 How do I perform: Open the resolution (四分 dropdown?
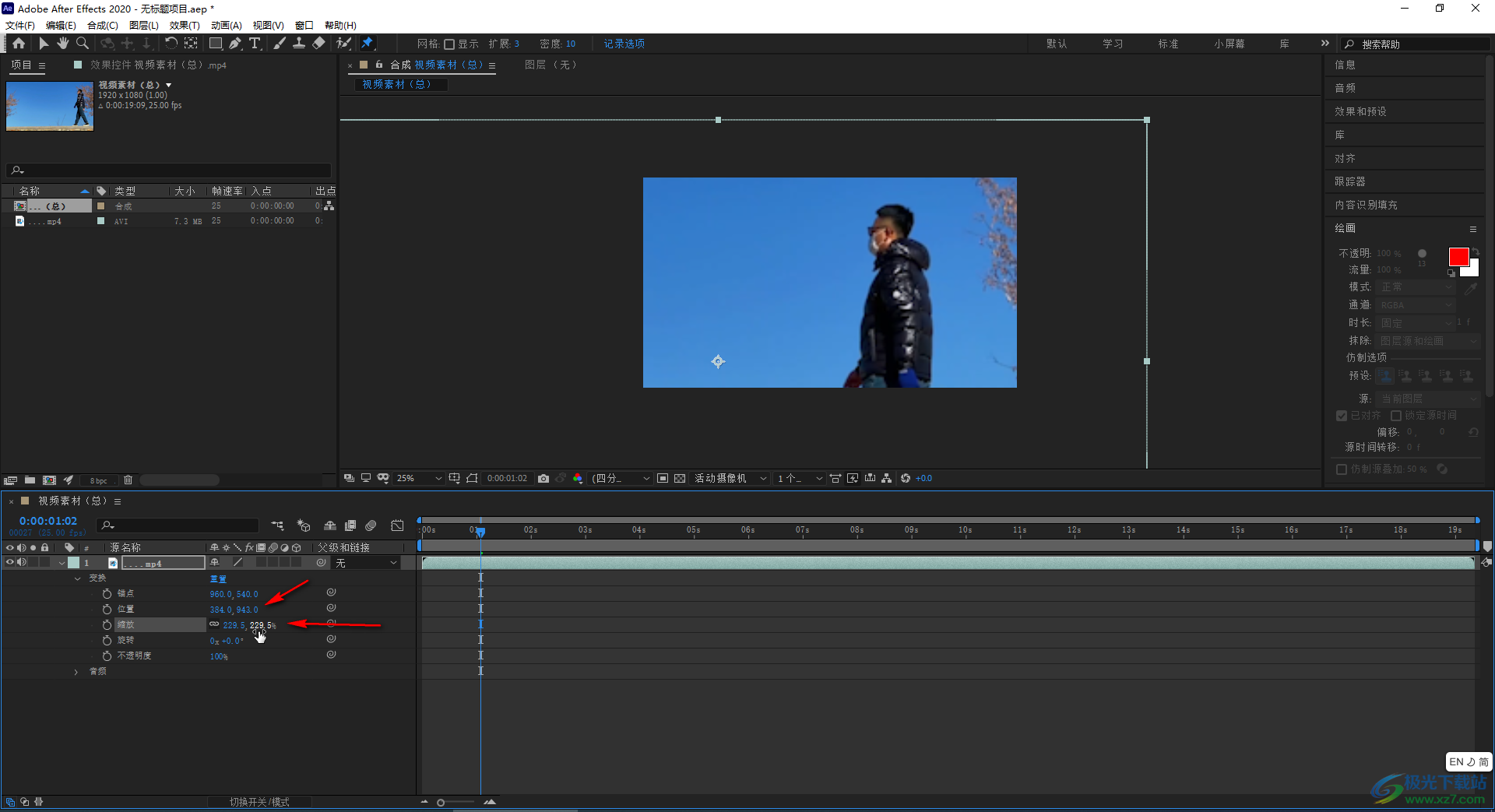[621, 478]
